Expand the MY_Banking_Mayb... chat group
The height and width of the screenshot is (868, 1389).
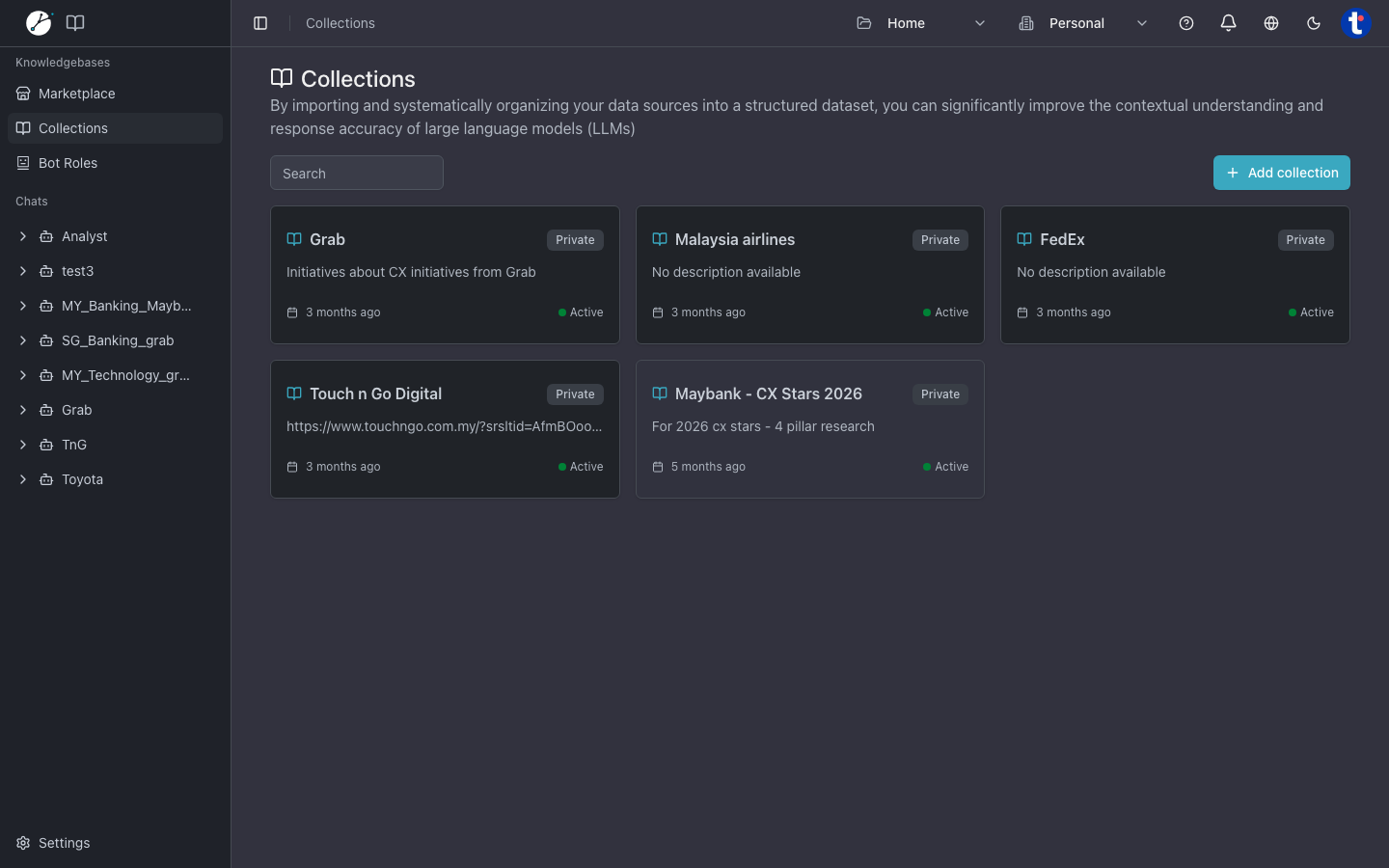[x=23, y=306]
